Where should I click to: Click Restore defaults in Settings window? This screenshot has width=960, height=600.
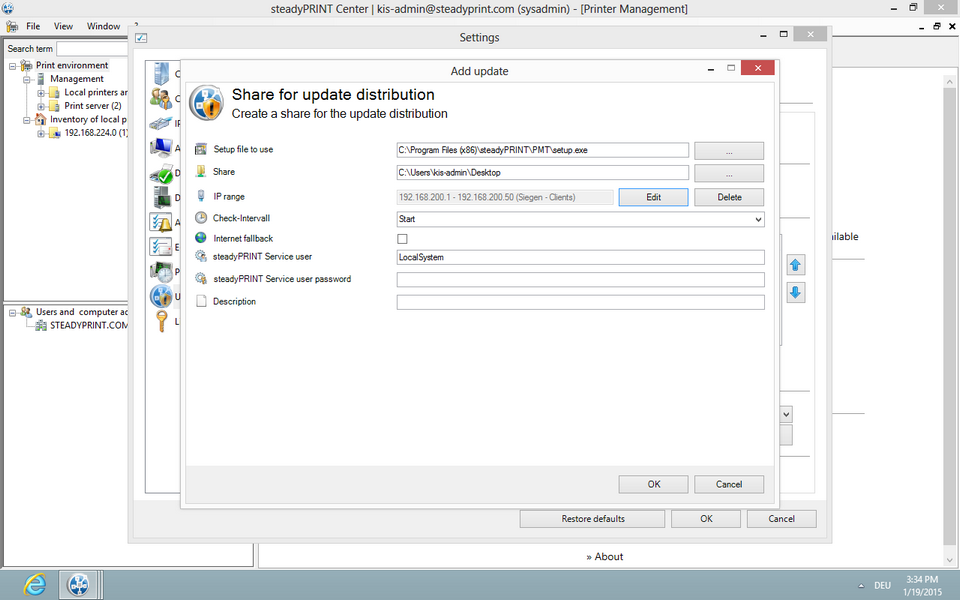coord(593,519)
